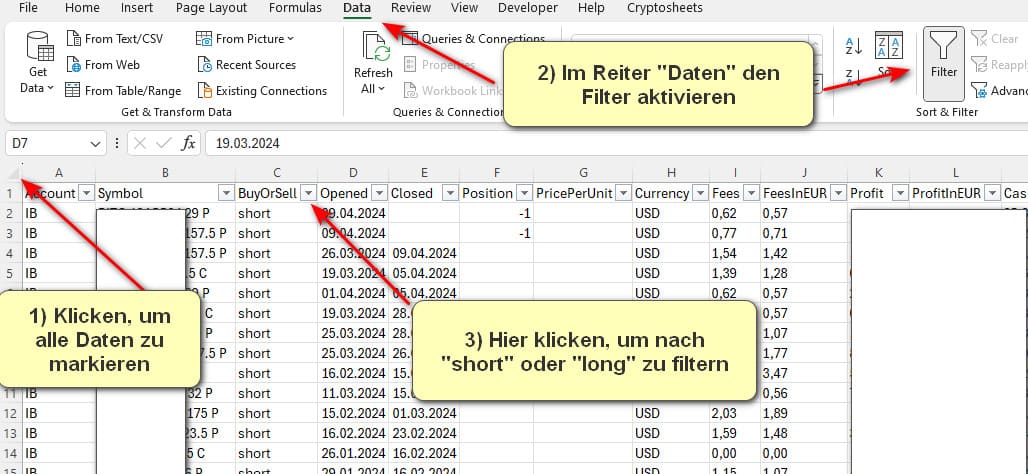
Task: Open Recent Sources
Action: pyautogui.click(x=247, y=64)
